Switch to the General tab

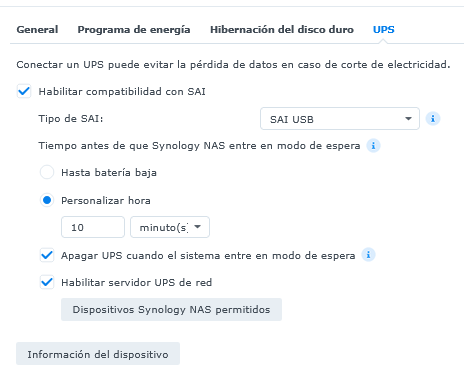(x=37, y=30)
